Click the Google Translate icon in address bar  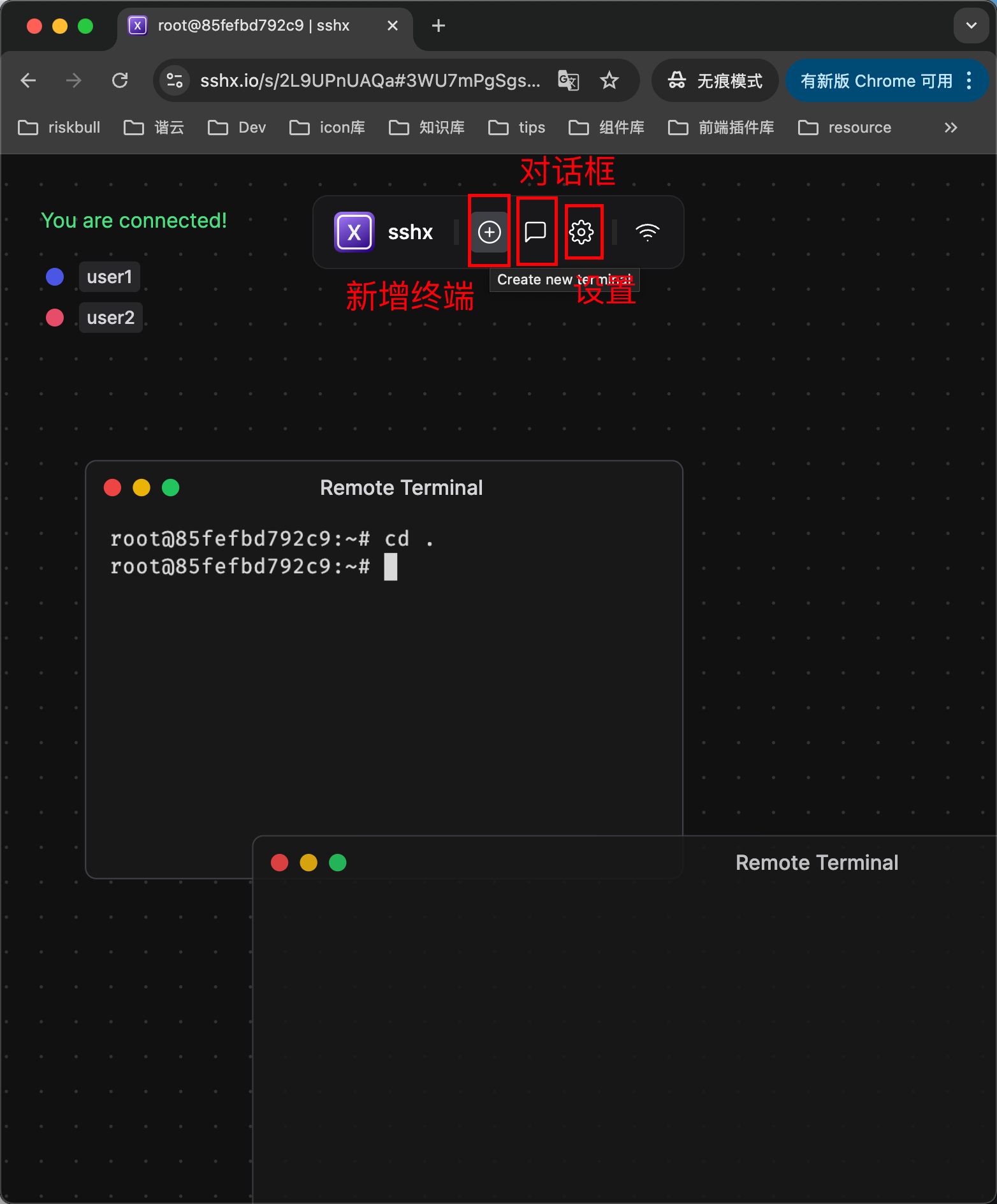click(x=569, y=80)
